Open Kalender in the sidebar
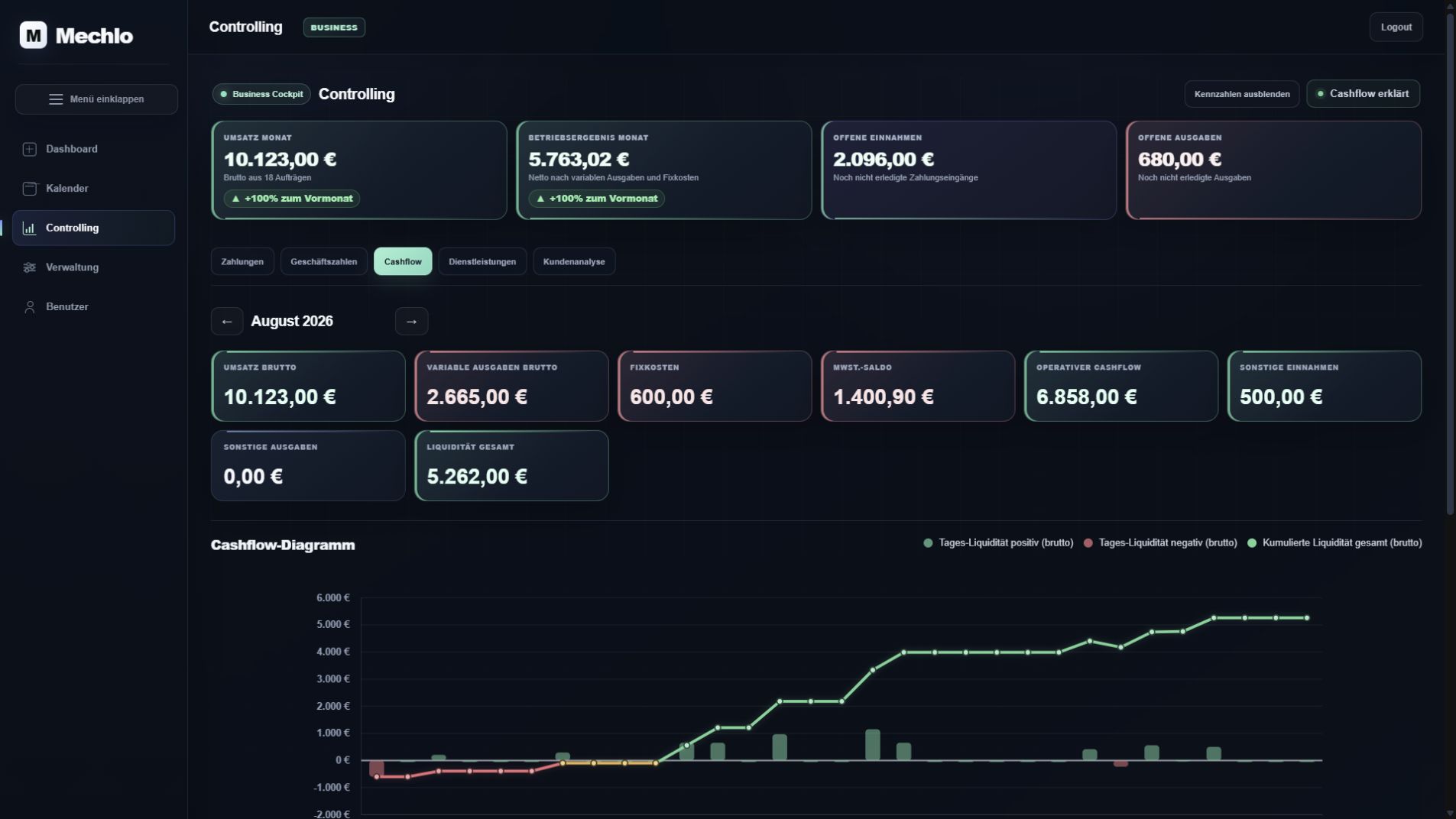 93,189
